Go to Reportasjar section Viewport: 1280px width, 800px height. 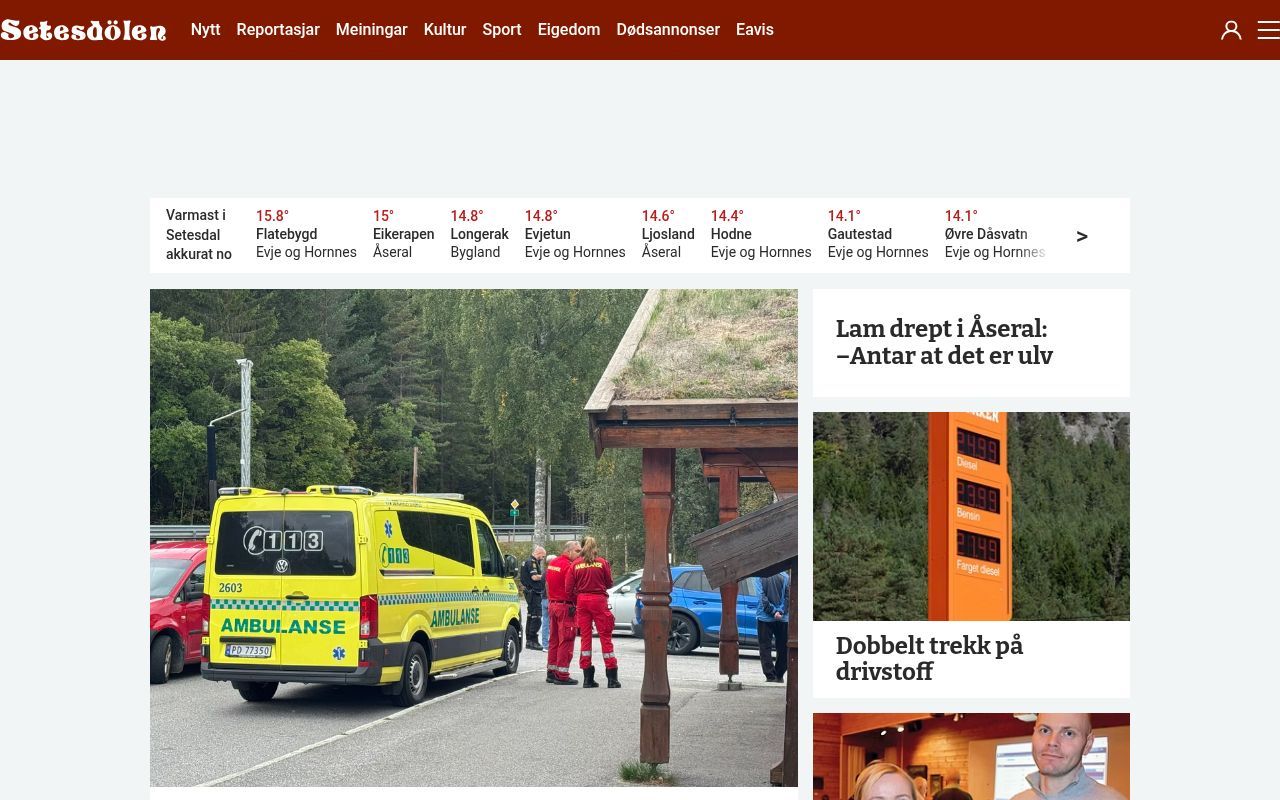[278, 30]
